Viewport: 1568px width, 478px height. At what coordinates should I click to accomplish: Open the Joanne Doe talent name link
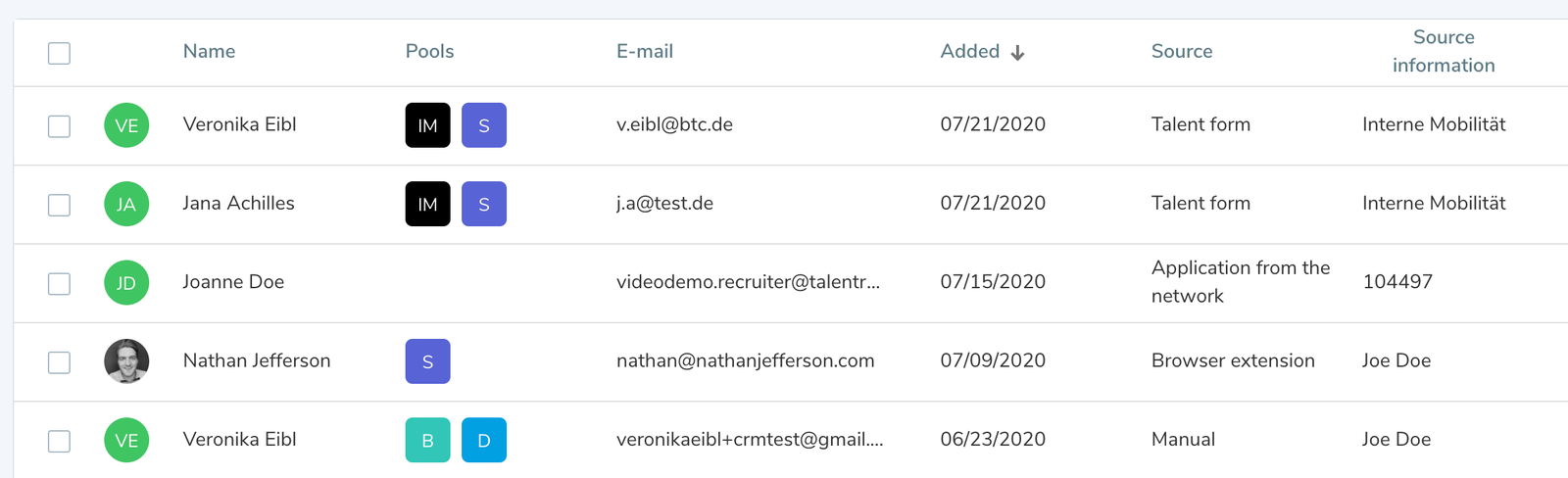[233, 282]
